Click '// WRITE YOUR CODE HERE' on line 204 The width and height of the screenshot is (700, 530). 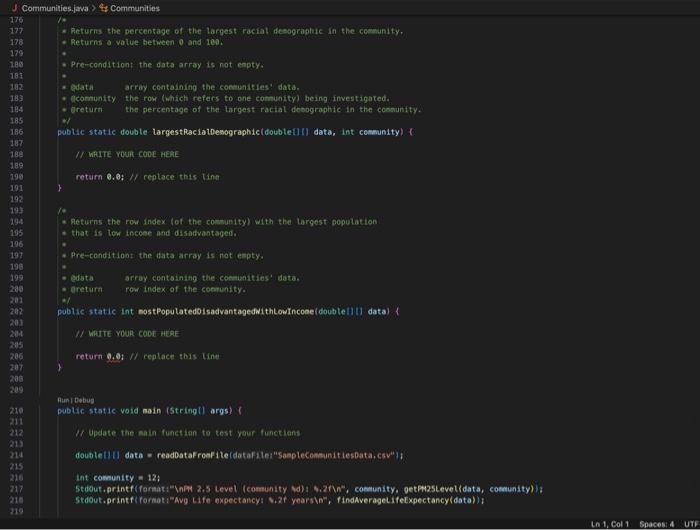(127, 334)
